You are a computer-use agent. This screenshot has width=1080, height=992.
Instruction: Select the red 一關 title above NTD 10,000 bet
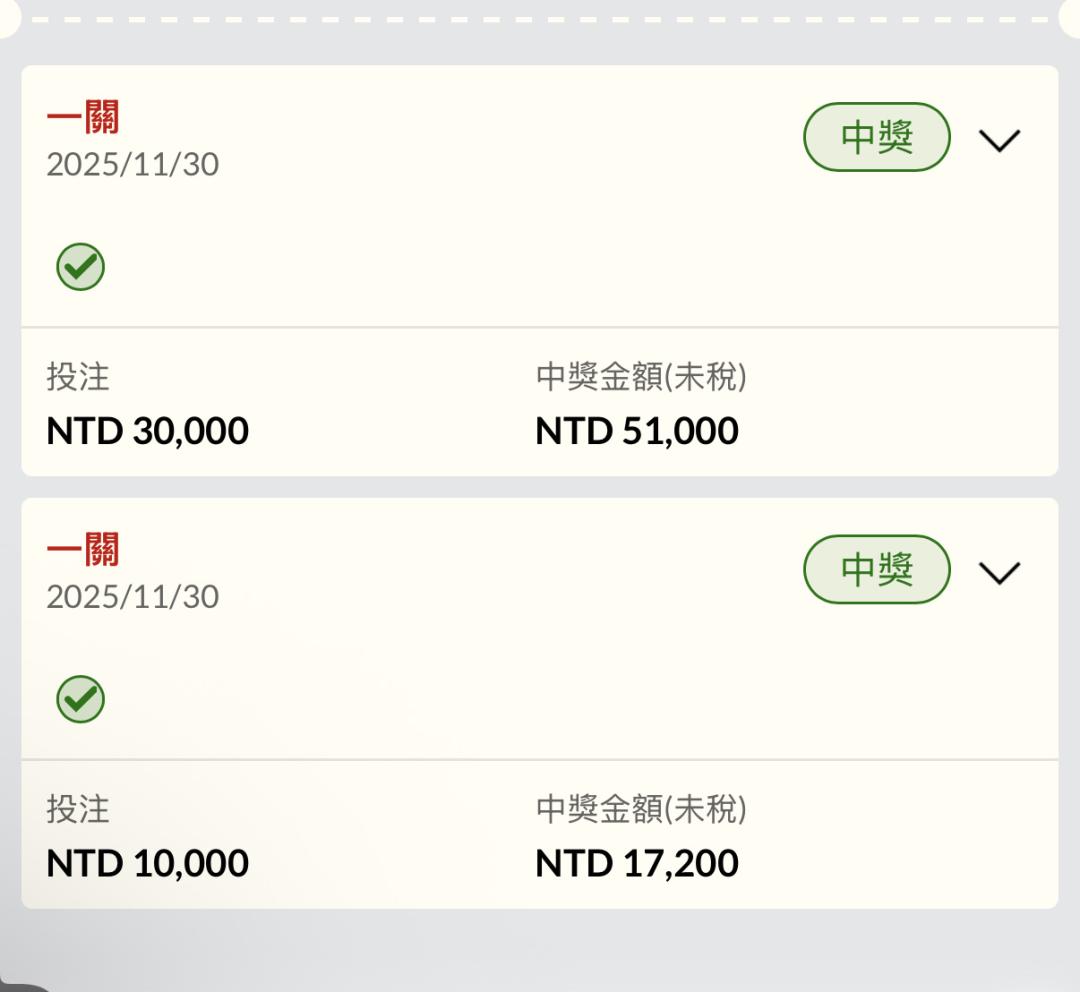click(x=83, y=550)
